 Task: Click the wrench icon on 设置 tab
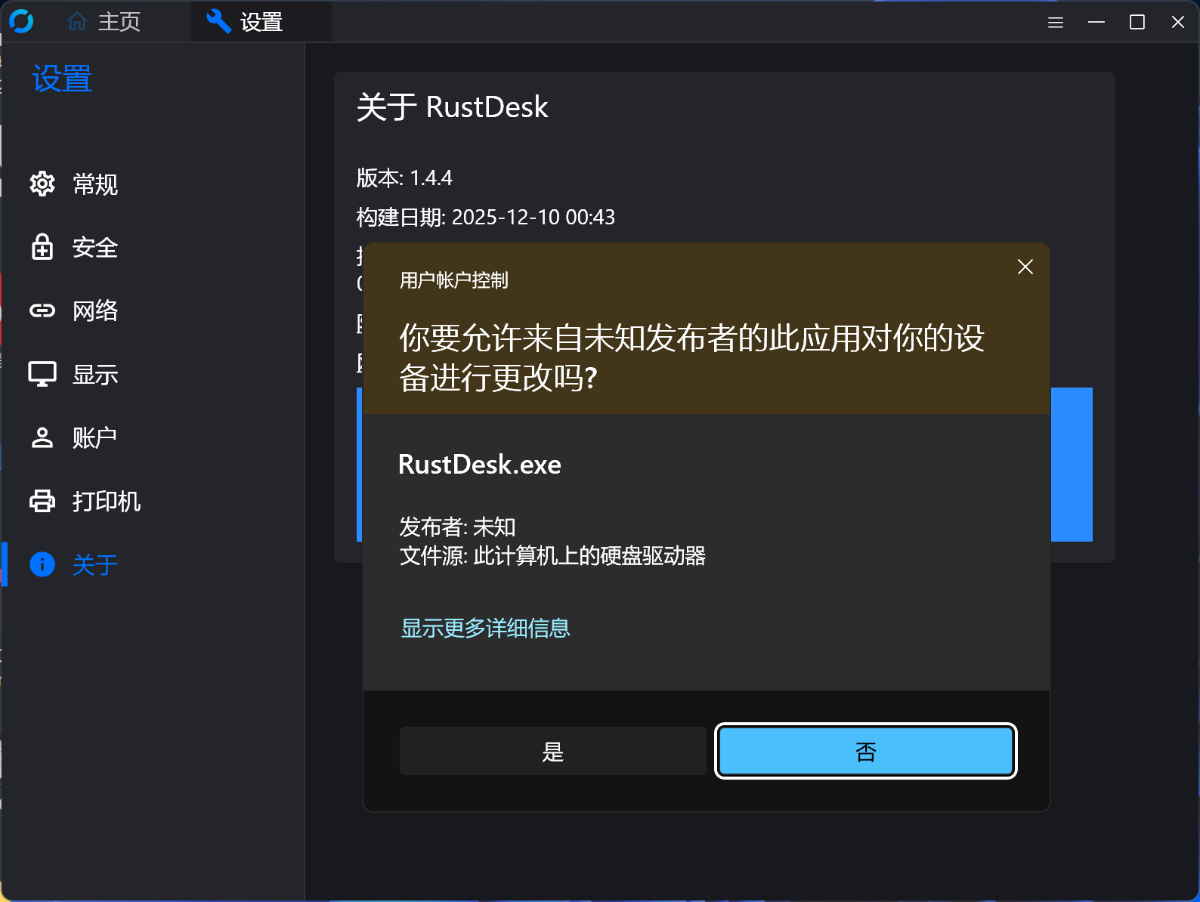coord(218,21)
